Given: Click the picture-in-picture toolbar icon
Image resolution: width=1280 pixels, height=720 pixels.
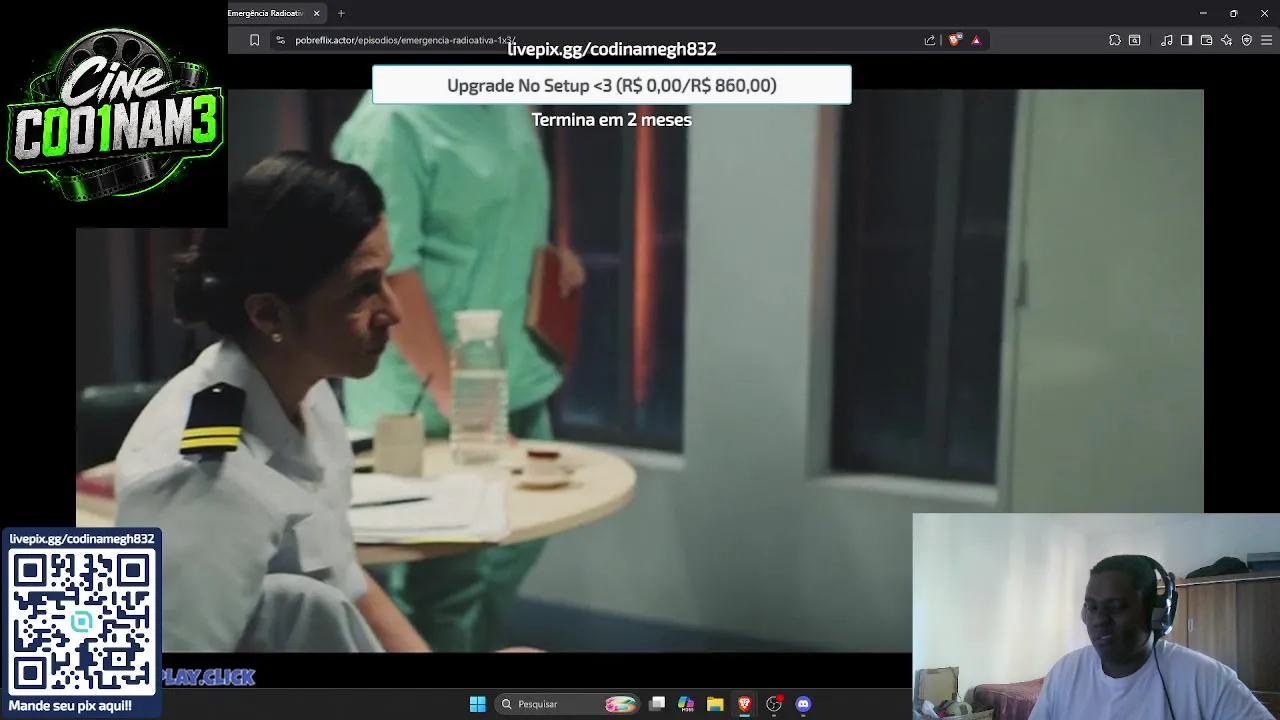Looking at the screenshot, I should tap(1135, 40).
